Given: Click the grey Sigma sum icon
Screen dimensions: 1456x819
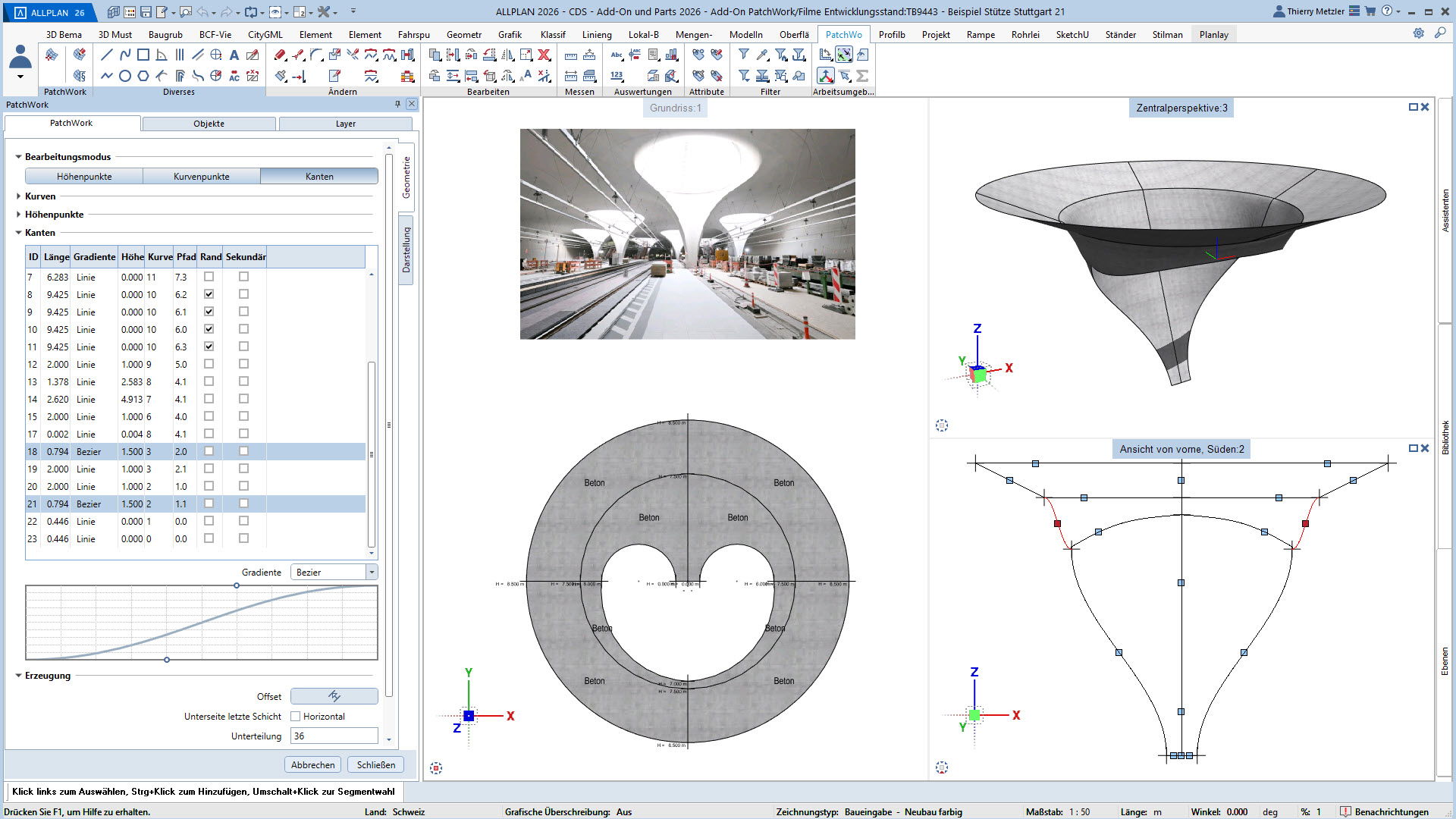Looking at the screenshot, I should 862,76.
